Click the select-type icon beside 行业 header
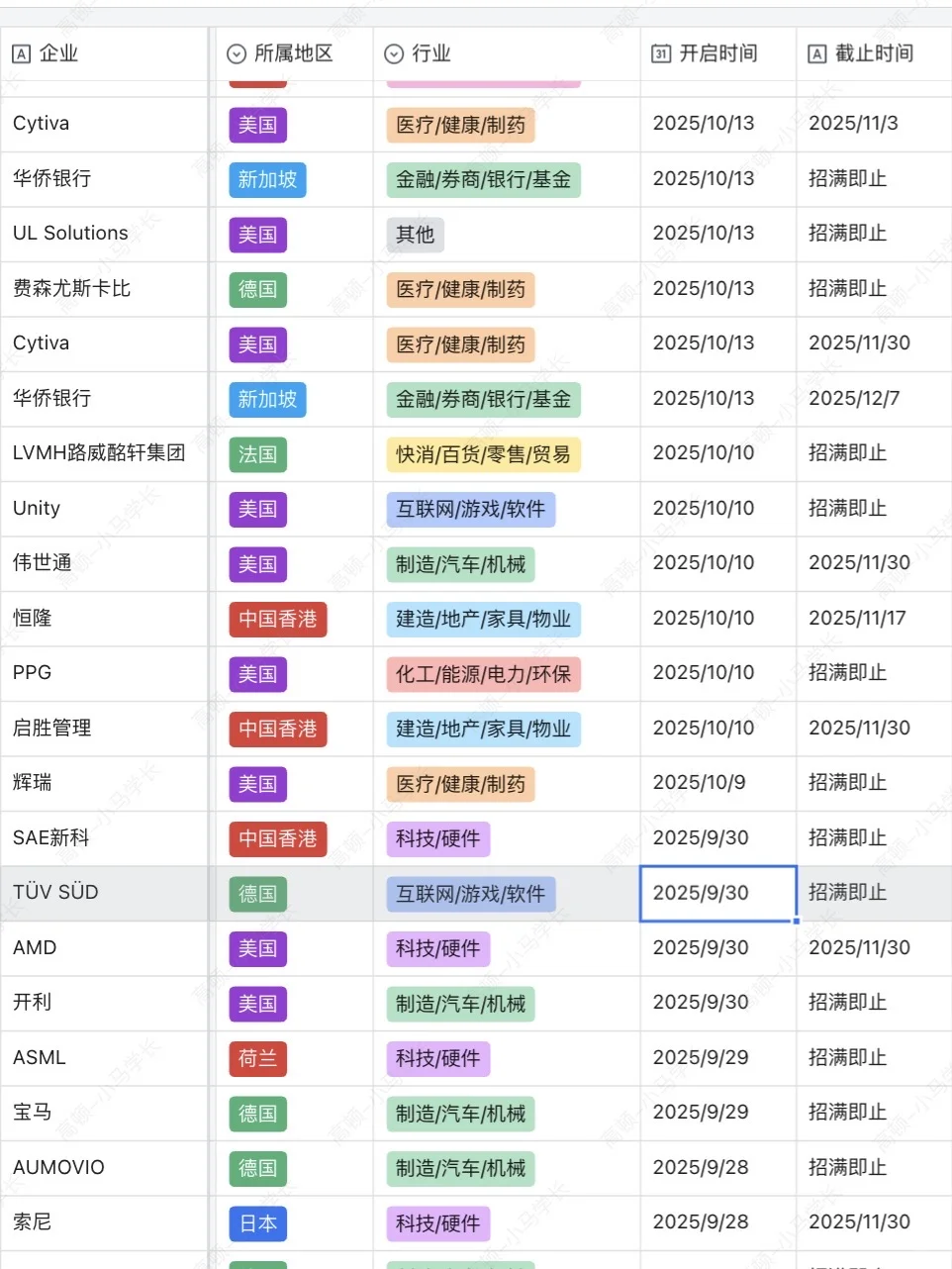This screenshot has width=952, height=1269. pyautogui.click(x=394, y=54)
